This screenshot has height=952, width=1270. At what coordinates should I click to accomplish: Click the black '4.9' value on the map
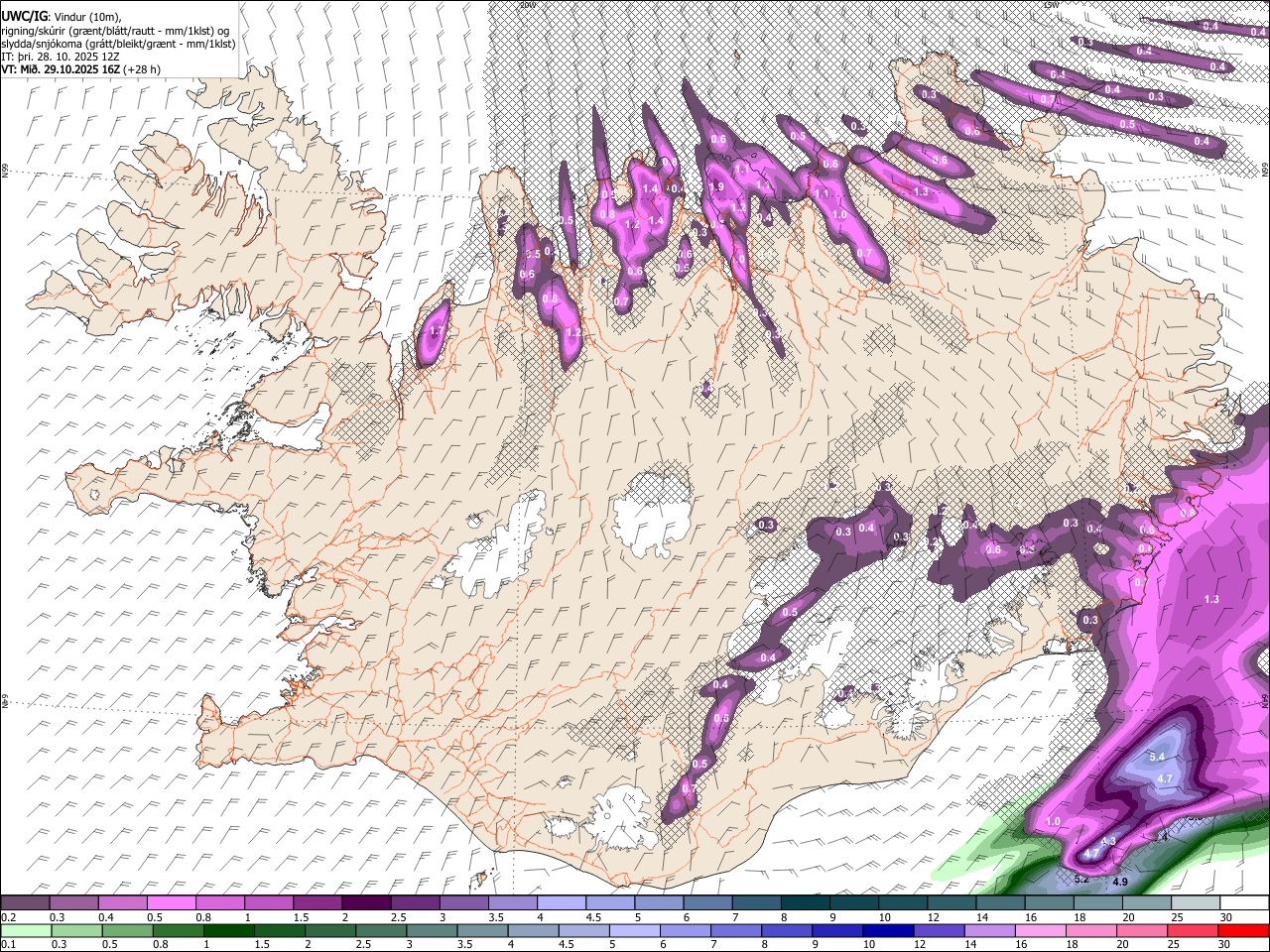1120,882
